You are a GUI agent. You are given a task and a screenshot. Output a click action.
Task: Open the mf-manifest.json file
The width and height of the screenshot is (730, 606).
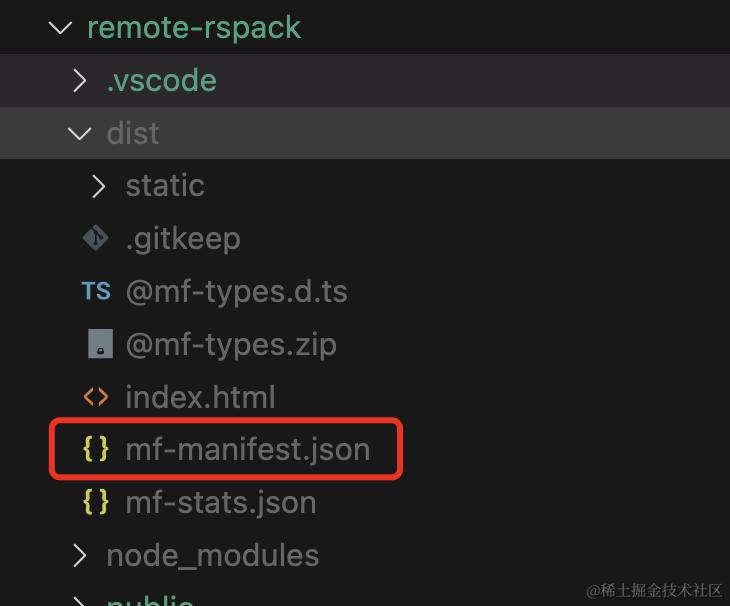247,449
